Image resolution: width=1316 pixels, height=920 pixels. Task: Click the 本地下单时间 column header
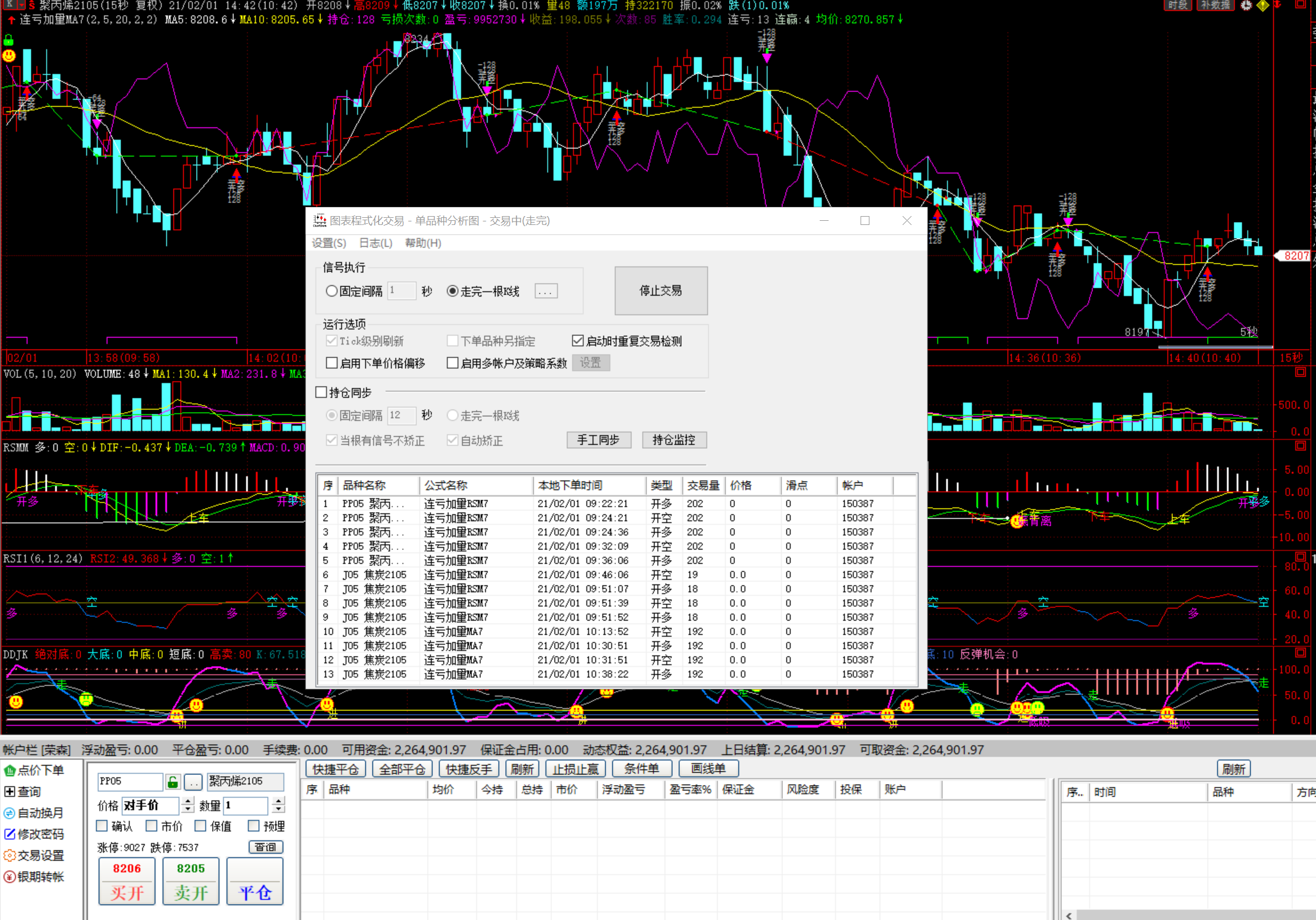[x=589, y=485]
